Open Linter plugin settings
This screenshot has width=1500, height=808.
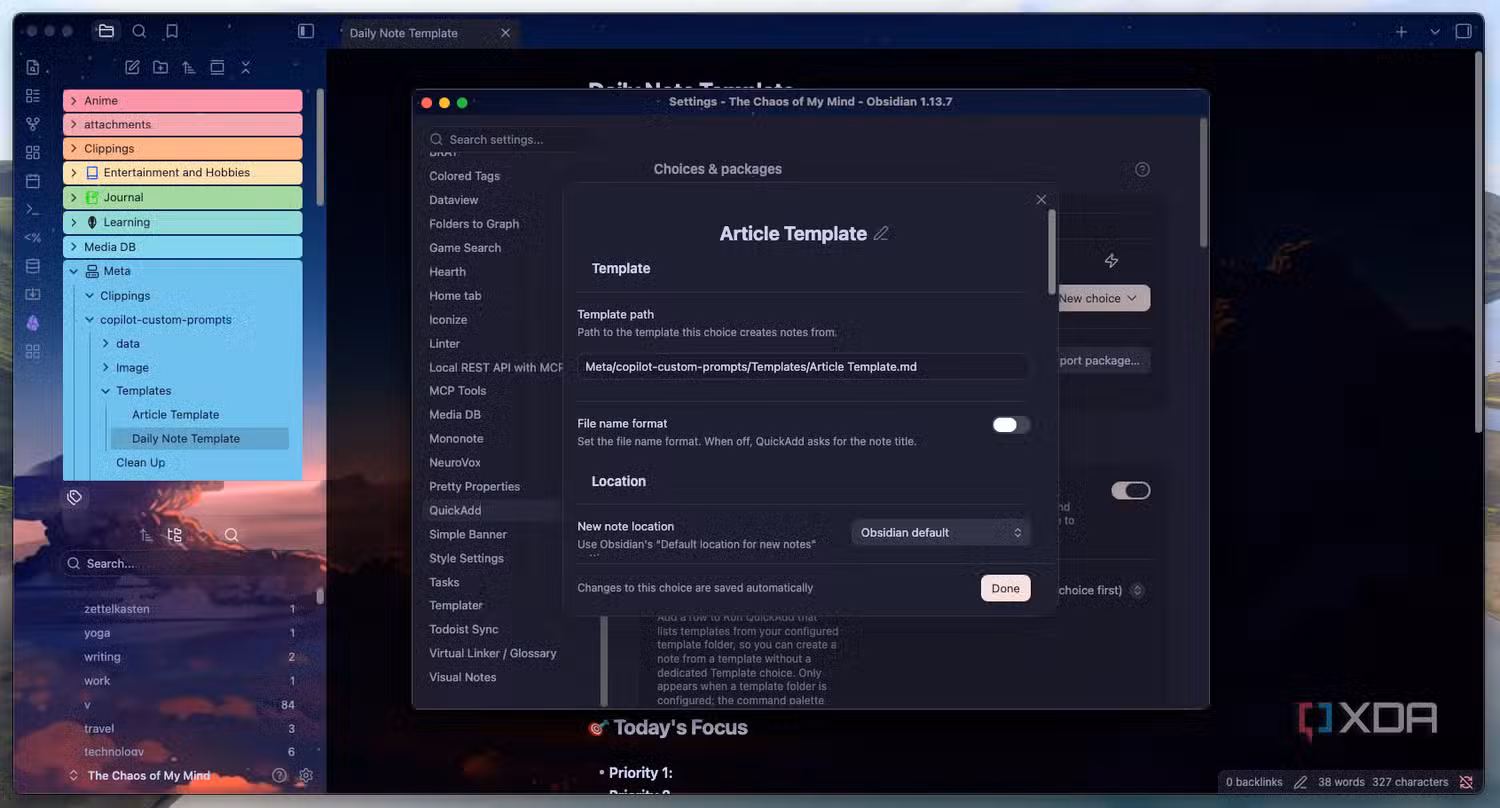pos(445,343)
